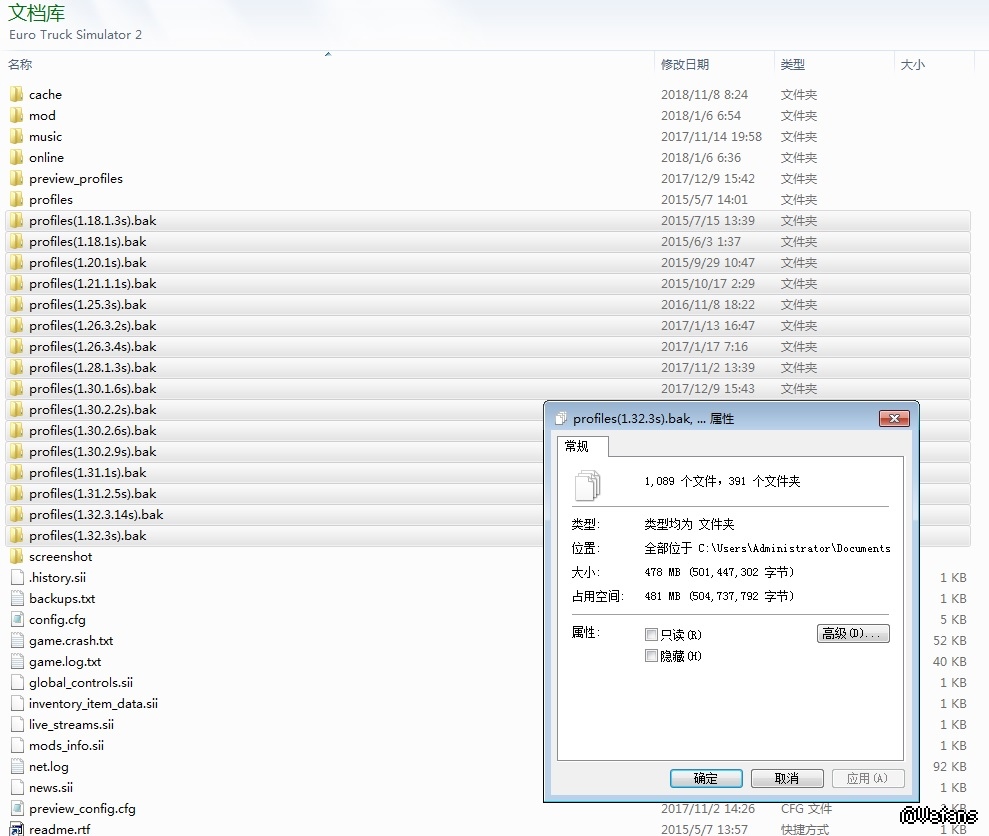Click the 应用(A) button

867,779
